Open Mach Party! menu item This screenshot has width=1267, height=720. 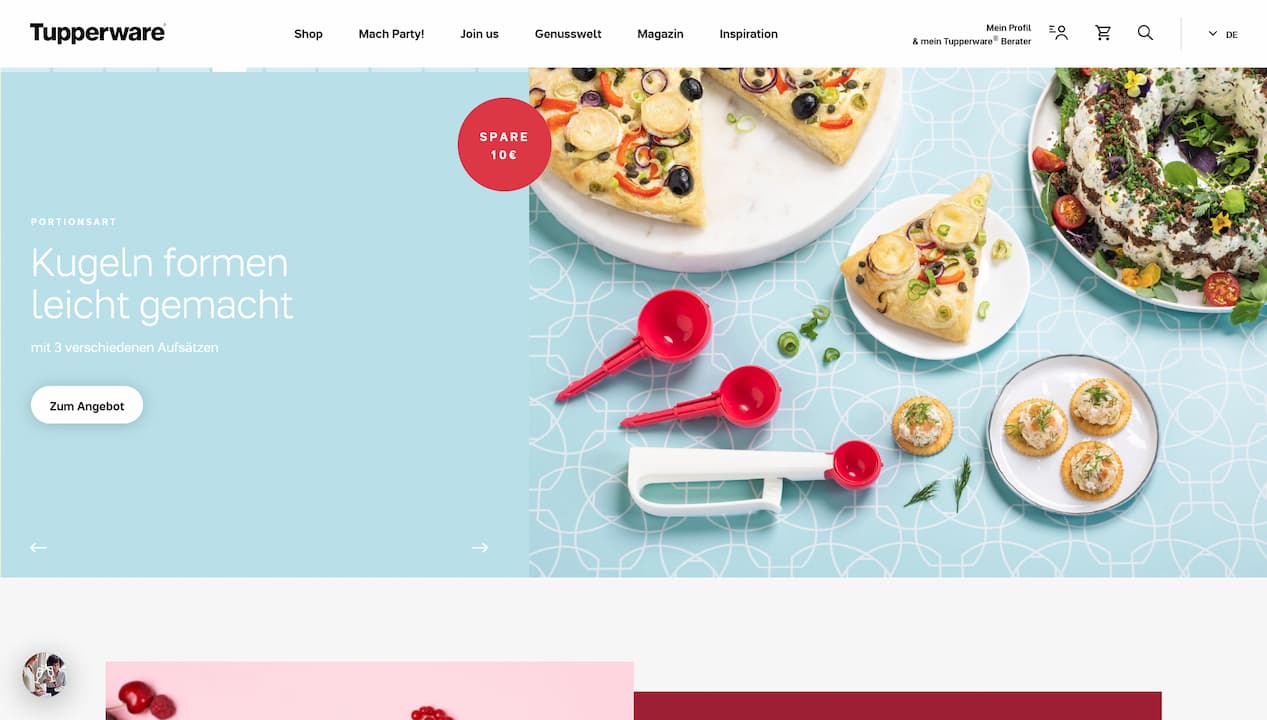click(x=391, y=34)
